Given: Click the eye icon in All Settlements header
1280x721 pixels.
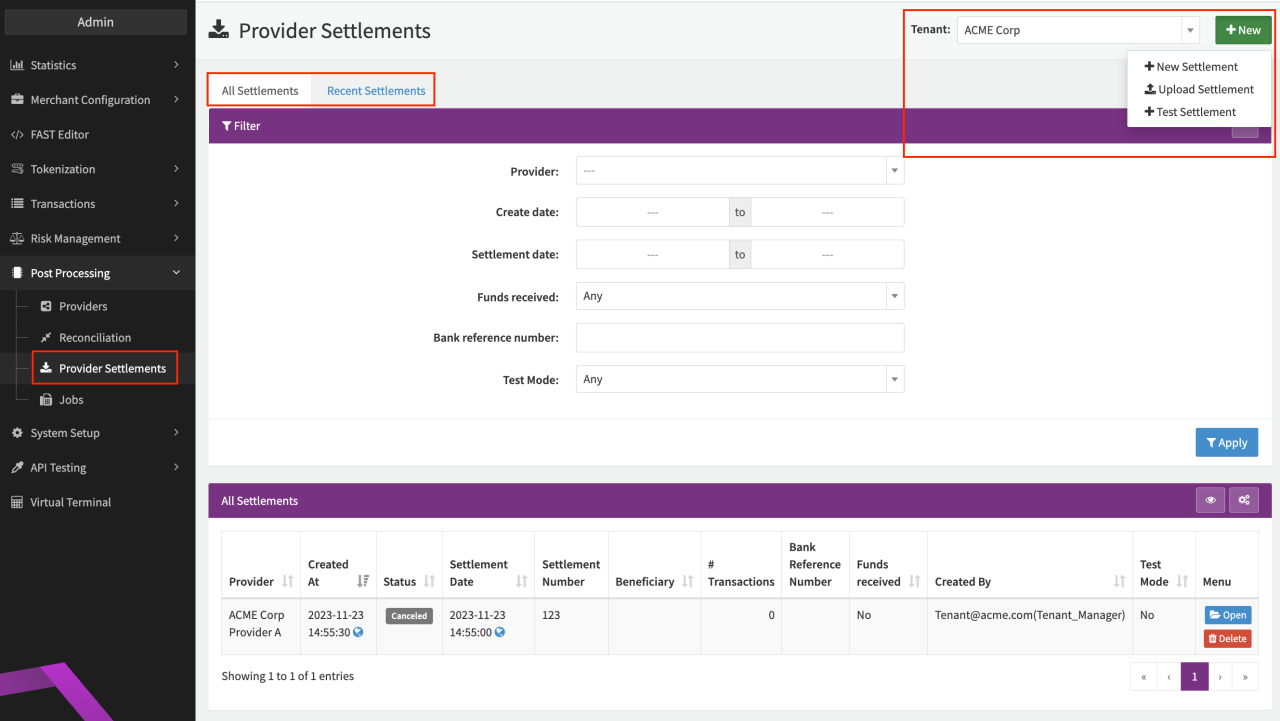Looking at the screenshot, I should click(x=1210, y=500).
